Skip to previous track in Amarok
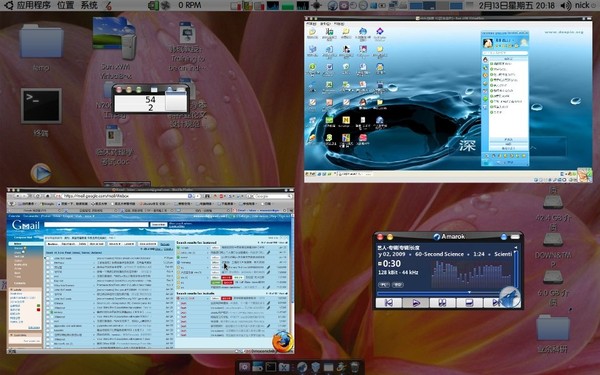The image size is (600, 375). (x=389, y=303)
